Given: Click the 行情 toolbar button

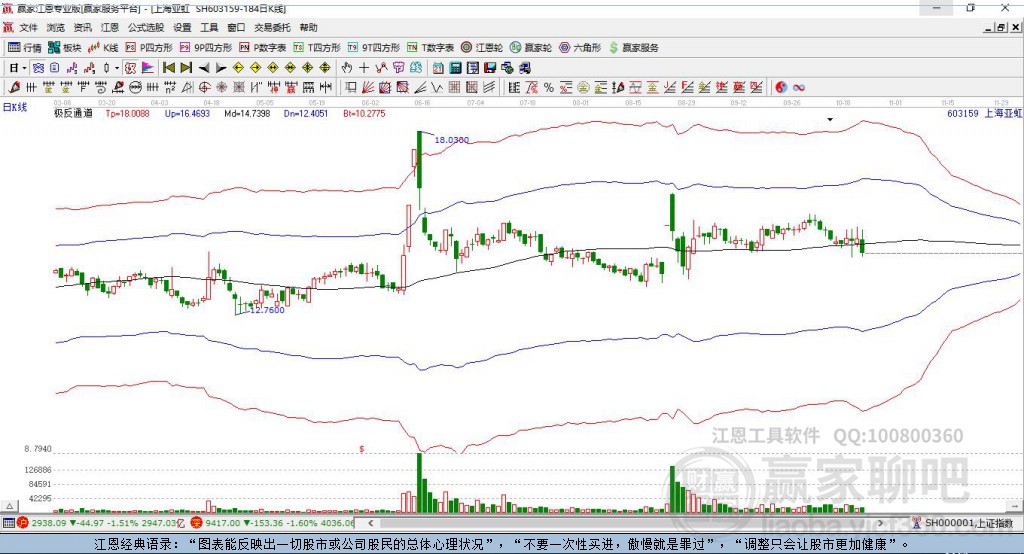Looking at the screenshot, I should point(25,48).
